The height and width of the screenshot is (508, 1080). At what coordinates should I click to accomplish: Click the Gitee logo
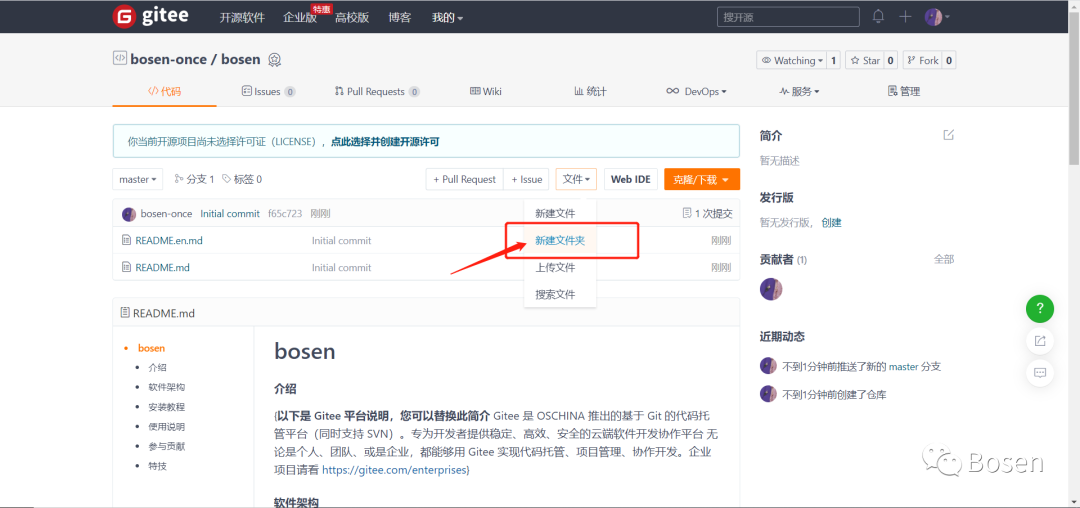[150, 17]
